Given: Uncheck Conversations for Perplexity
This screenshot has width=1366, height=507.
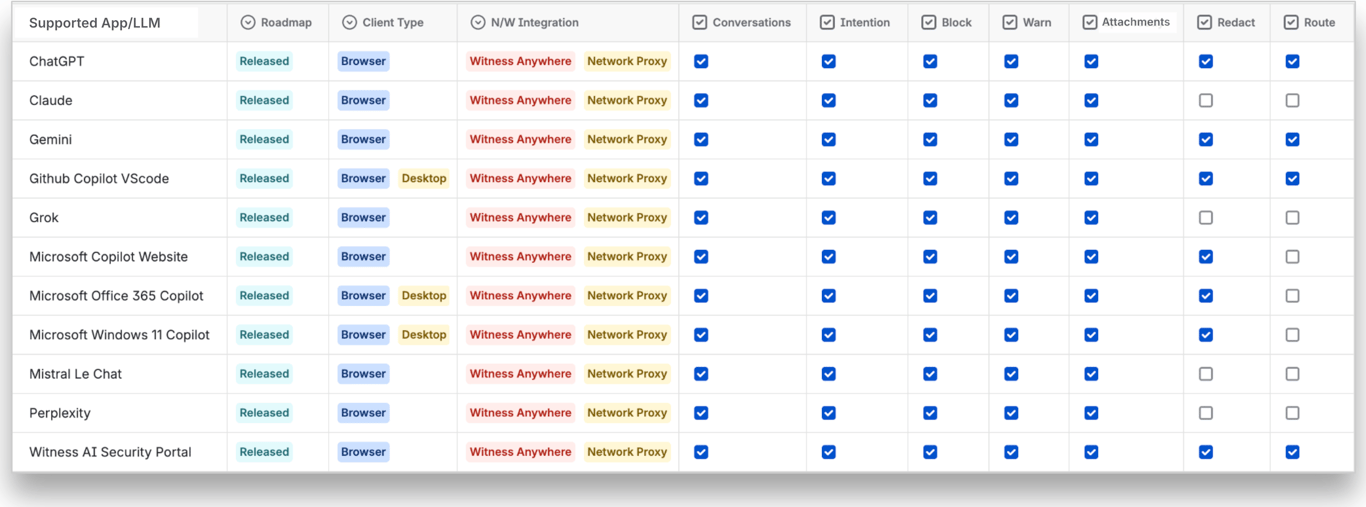Looking at the screenshot, I should pos(701,413).
